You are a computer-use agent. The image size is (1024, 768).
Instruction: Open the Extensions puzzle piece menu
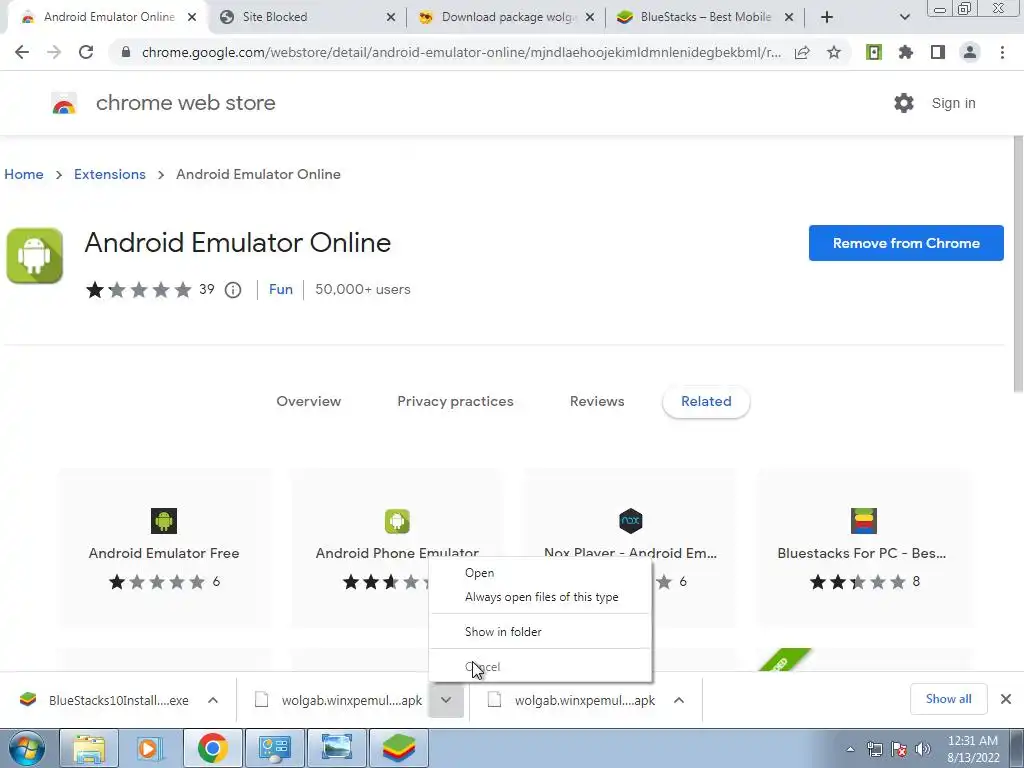(x=905, y=52)
